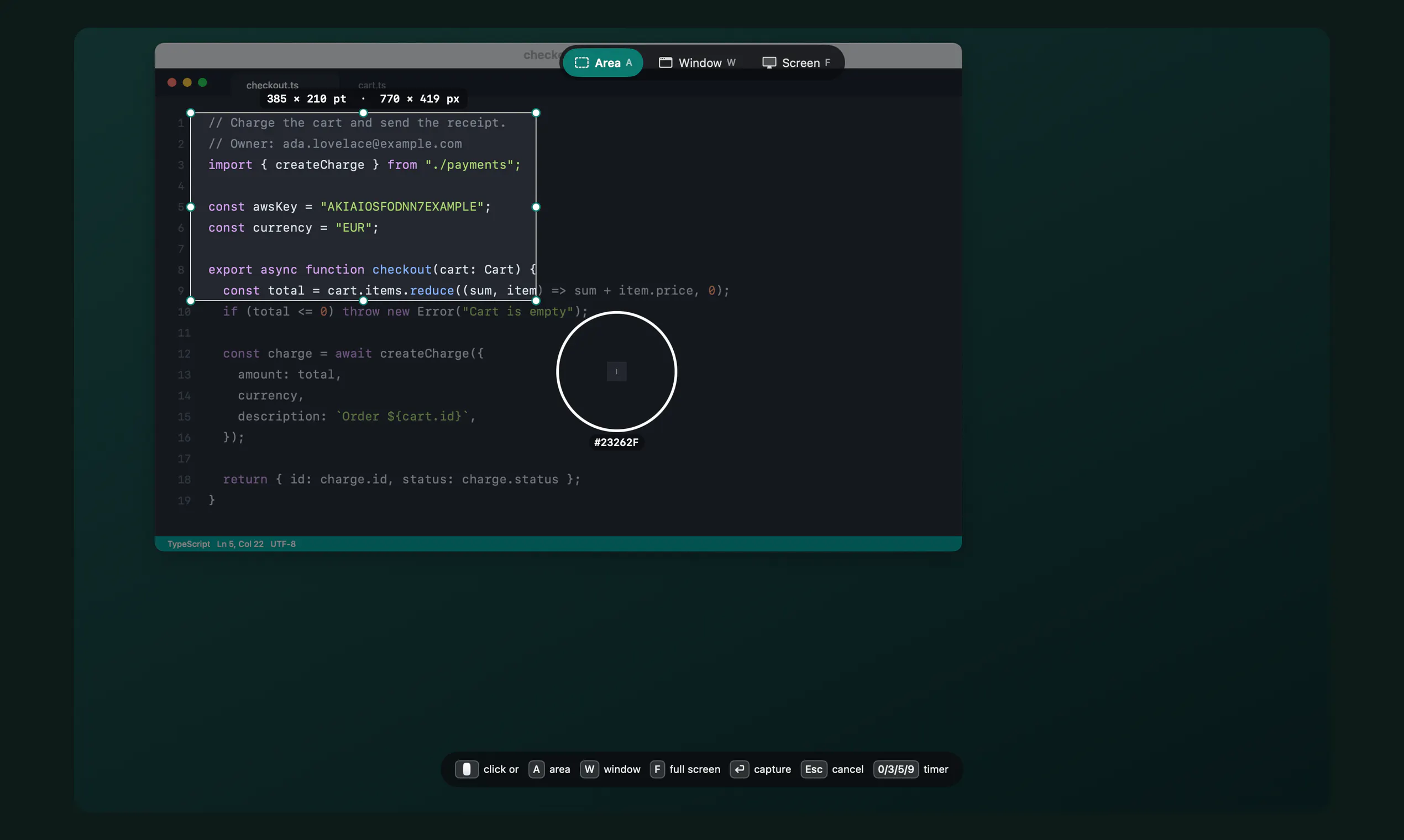The image size is (1404, 840).
Task: Click the bottom-middle selection handle
Action: coord(364,301)
